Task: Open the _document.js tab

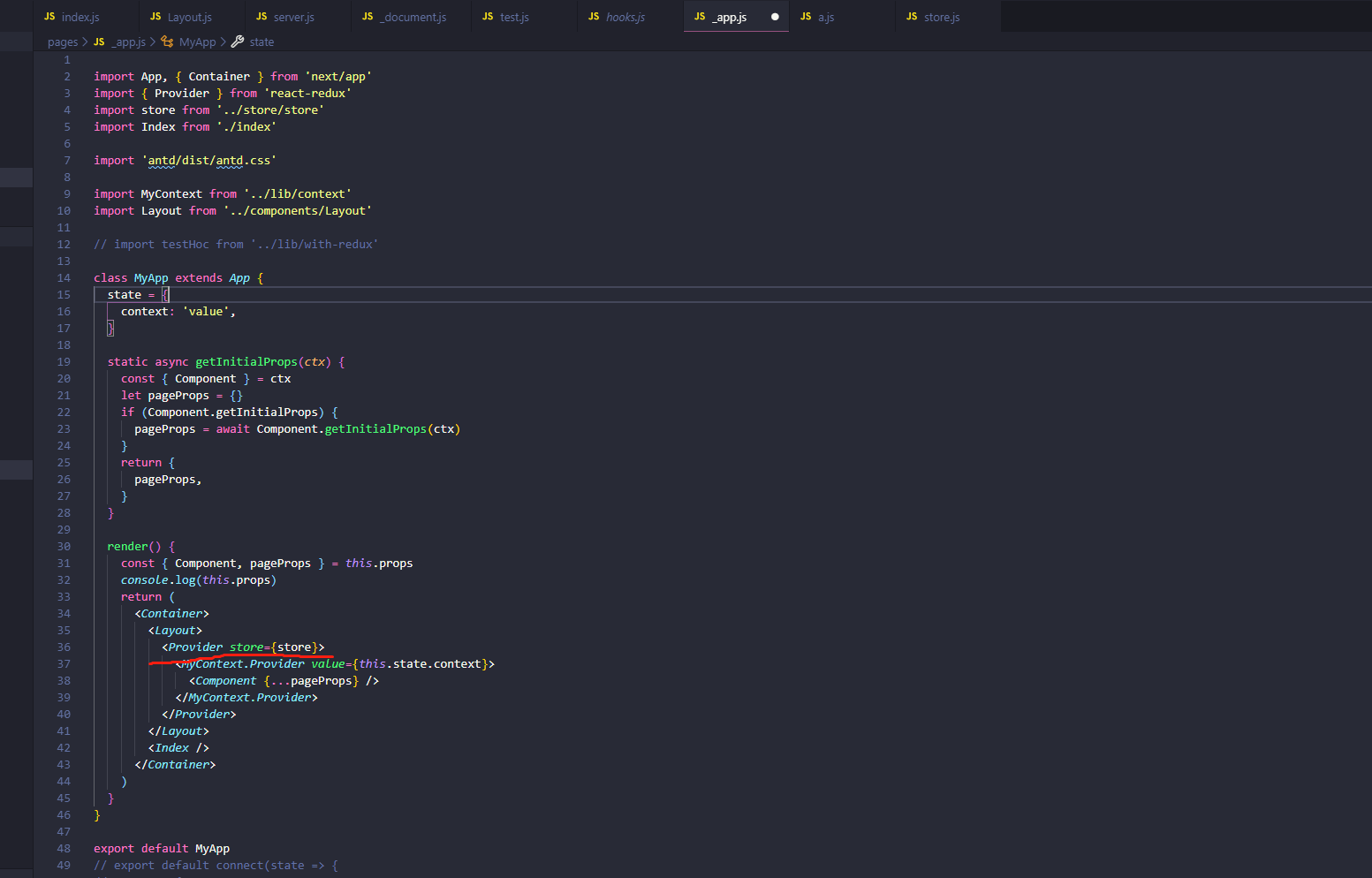Action: coord(411,17)
